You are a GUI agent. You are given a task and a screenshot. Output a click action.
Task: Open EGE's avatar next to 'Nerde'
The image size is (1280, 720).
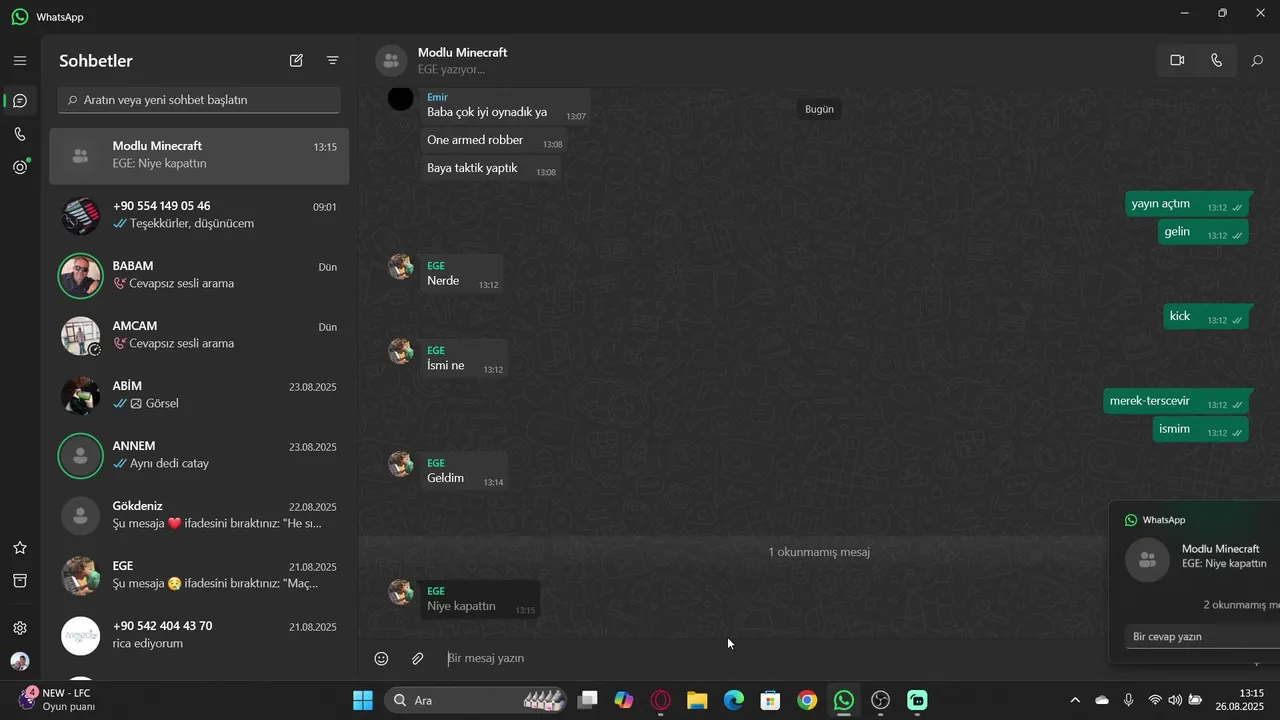(401, 267)
